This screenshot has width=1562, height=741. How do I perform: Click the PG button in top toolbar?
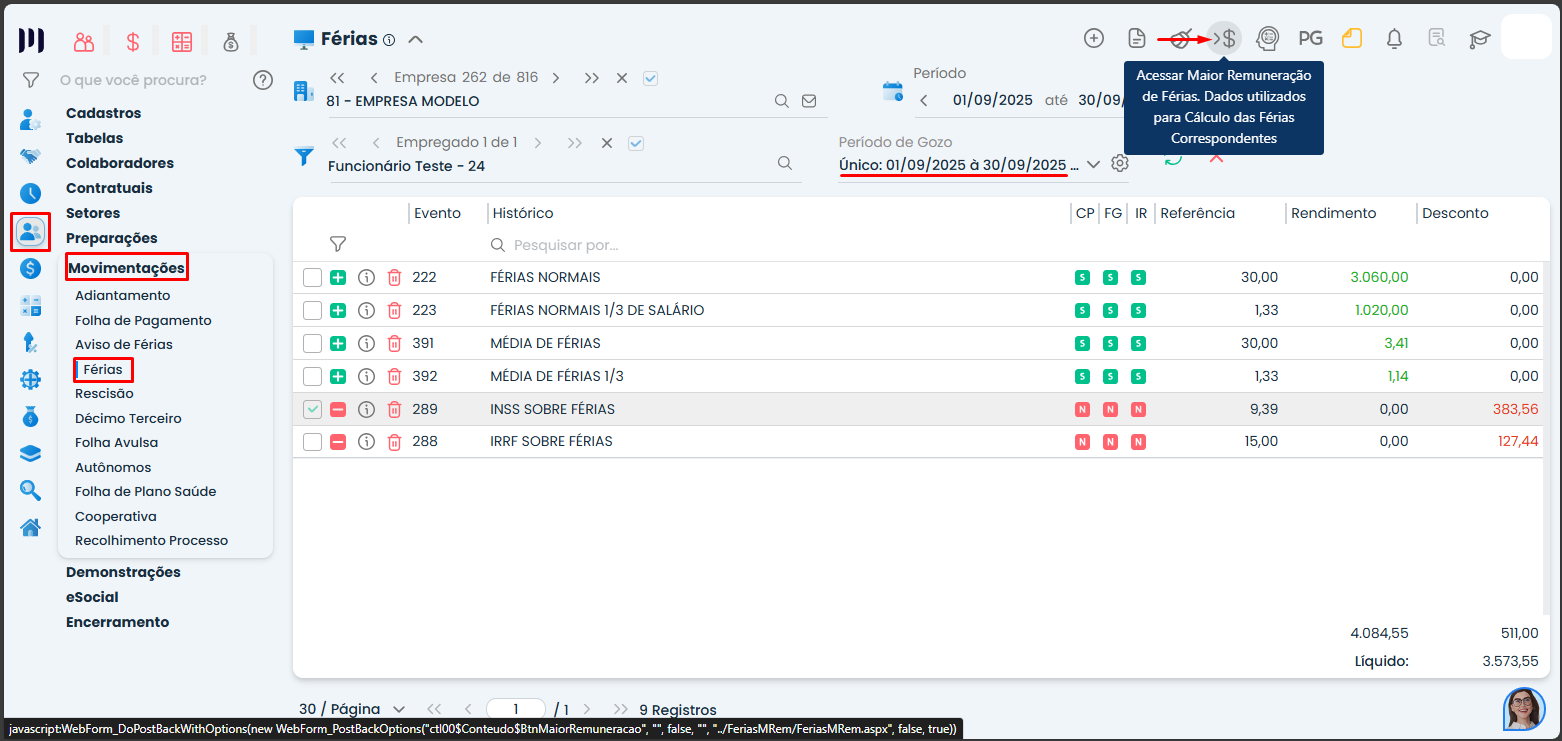(1310, 39)
